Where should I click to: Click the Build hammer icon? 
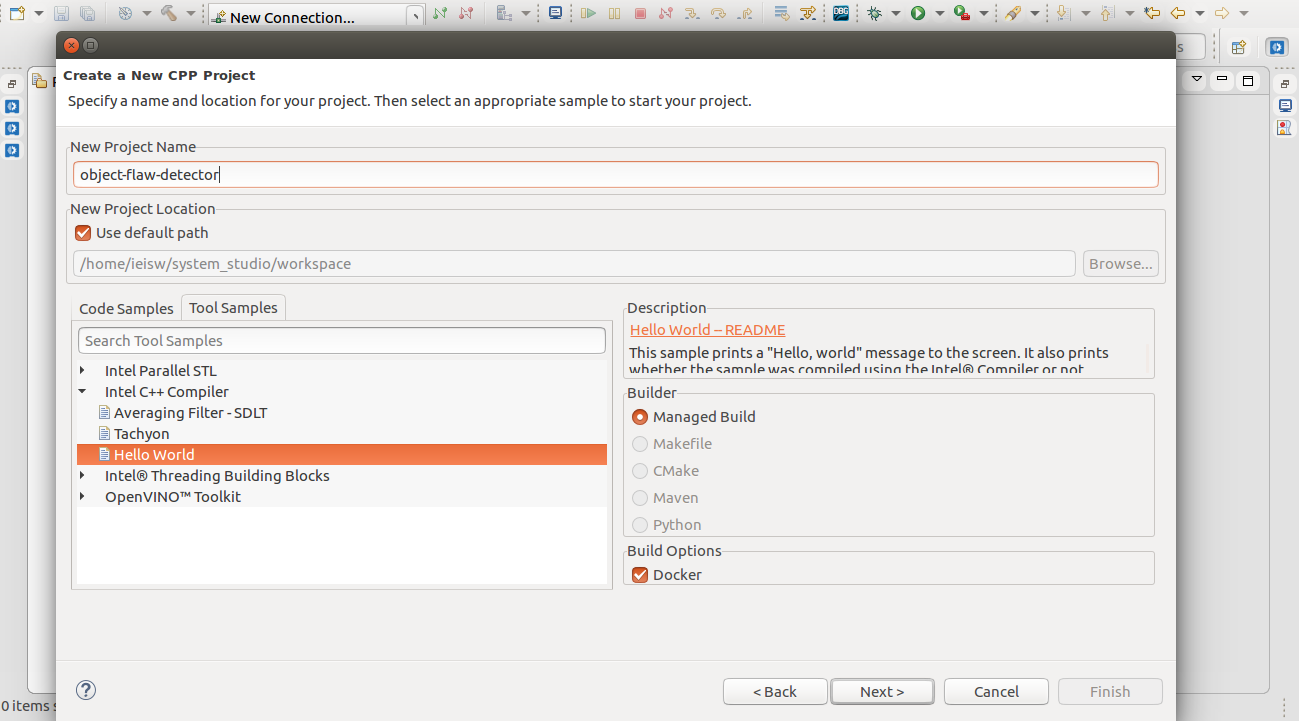(168, 14)
